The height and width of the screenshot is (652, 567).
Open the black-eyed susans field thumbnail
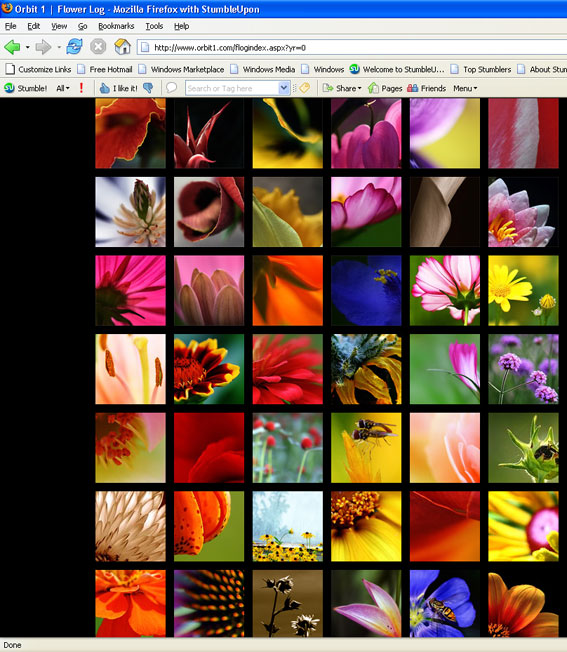pos(287,526)
